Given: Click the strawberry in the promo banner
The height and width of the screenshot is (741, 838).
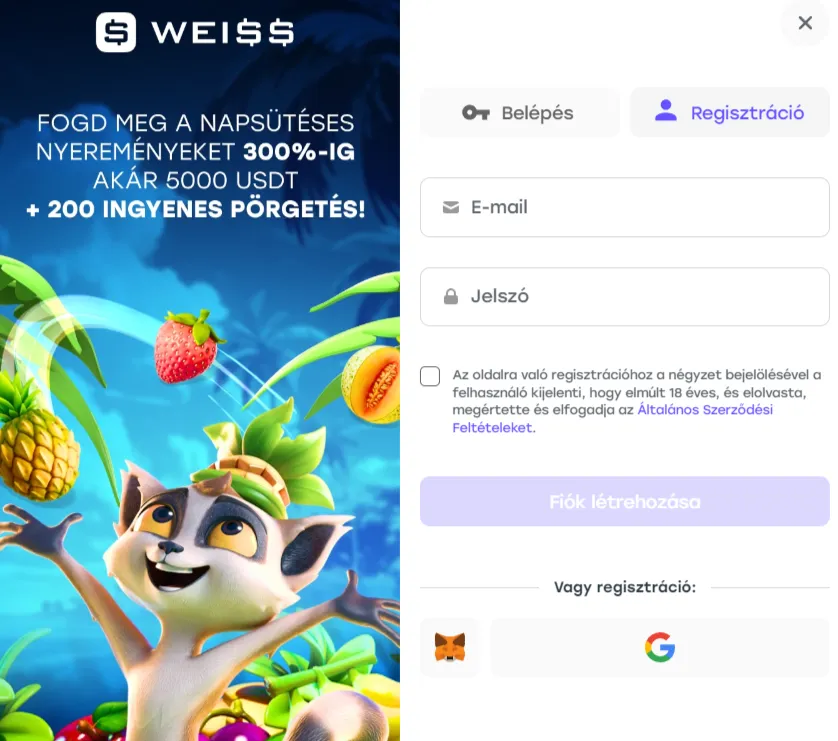Looking at the screenshot, I should [x=187, y=346].
